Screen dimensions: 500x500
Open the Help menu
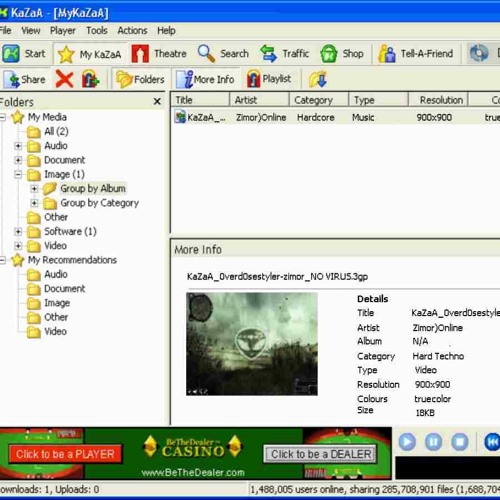pyautogui.click(x=166, y=31)
